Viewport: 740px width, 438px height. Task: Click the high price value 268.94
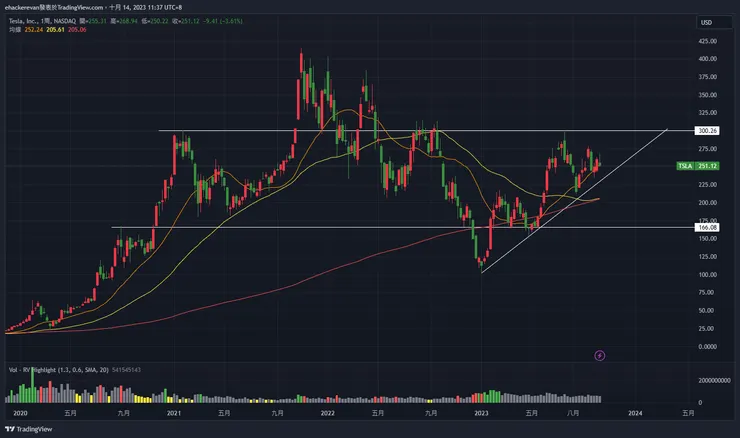(x=127, y=21)
